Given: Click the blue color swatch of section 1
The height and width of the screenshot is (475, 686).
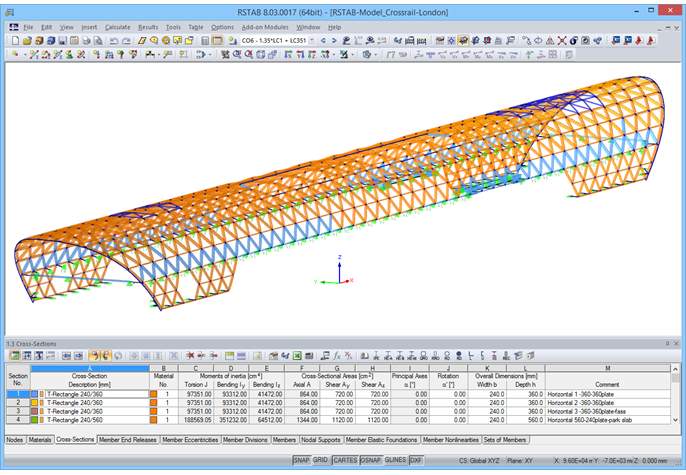Looking at the screenshot, I should pyautogui.click(x=35, y=394).
